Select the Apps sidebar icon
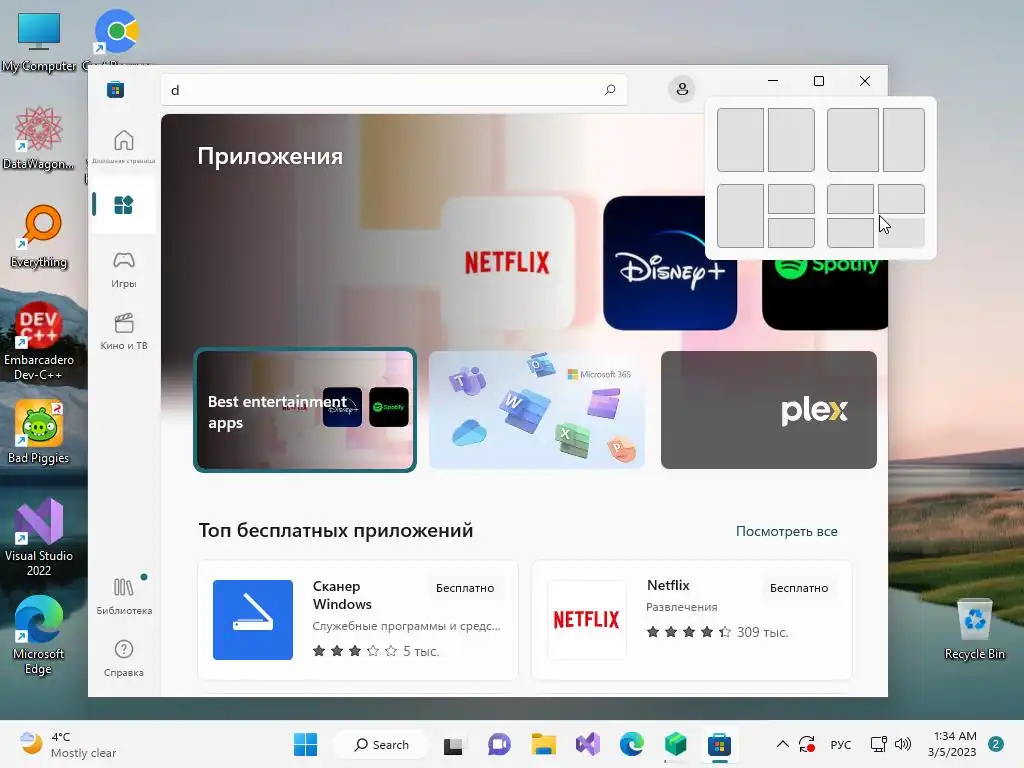Image resolution: width=1024 pixels, height=768 pixels. [x=123, y=204]
